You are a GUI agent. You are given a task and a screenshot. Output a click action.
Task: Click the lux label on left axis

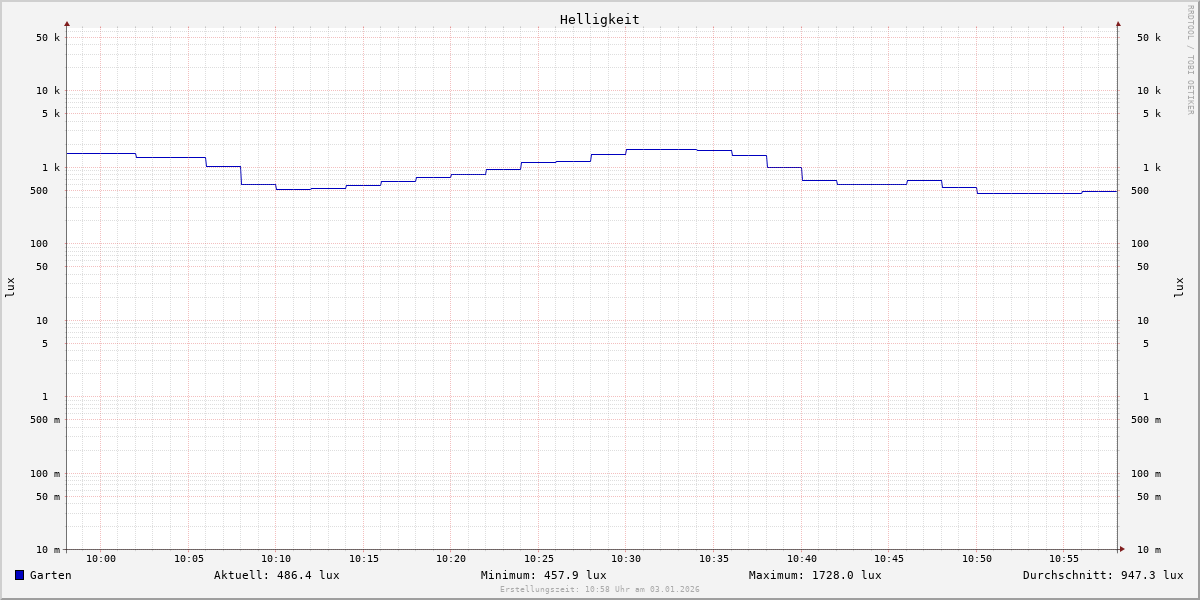10,287
